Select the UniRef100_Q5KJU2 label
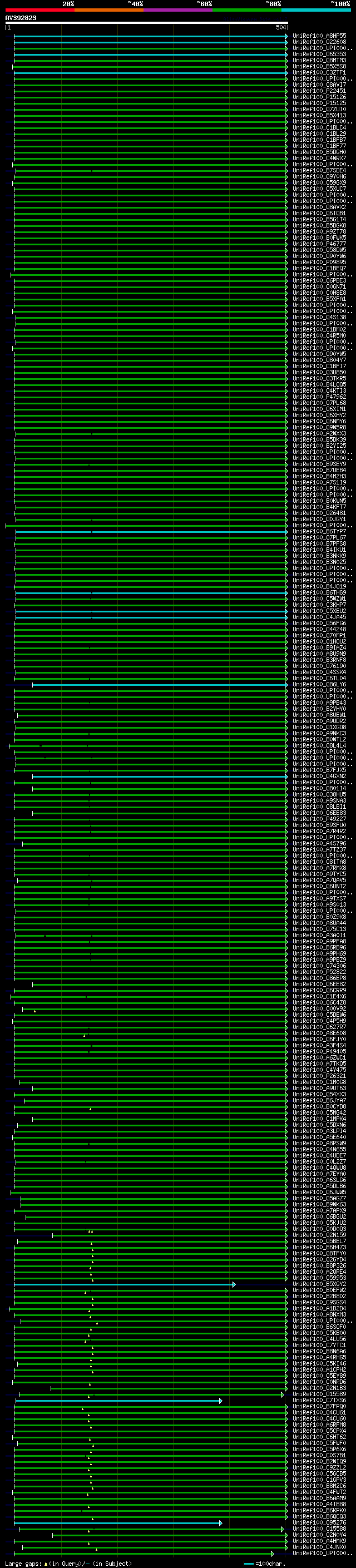 319,1223
